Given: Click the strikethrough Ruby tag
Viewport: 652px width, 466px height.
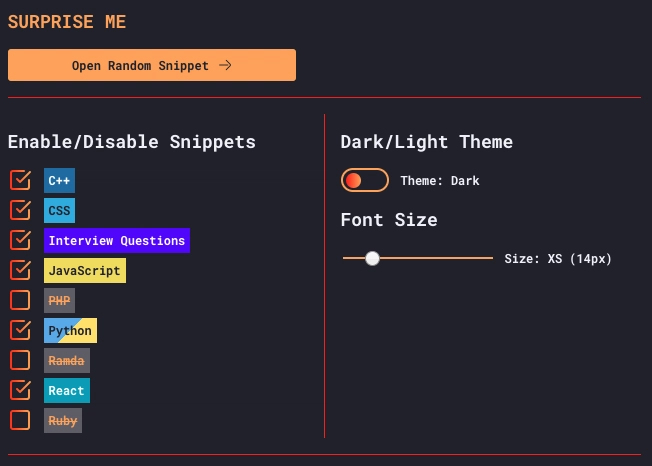Looking at the screenshot, I should pos(63,421).
